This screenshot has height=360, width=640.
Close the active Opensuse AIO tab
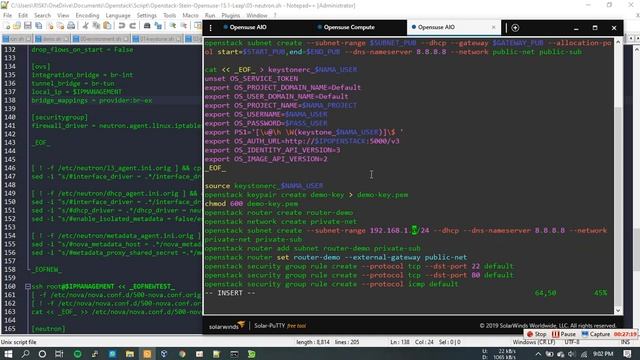[493, 27]
